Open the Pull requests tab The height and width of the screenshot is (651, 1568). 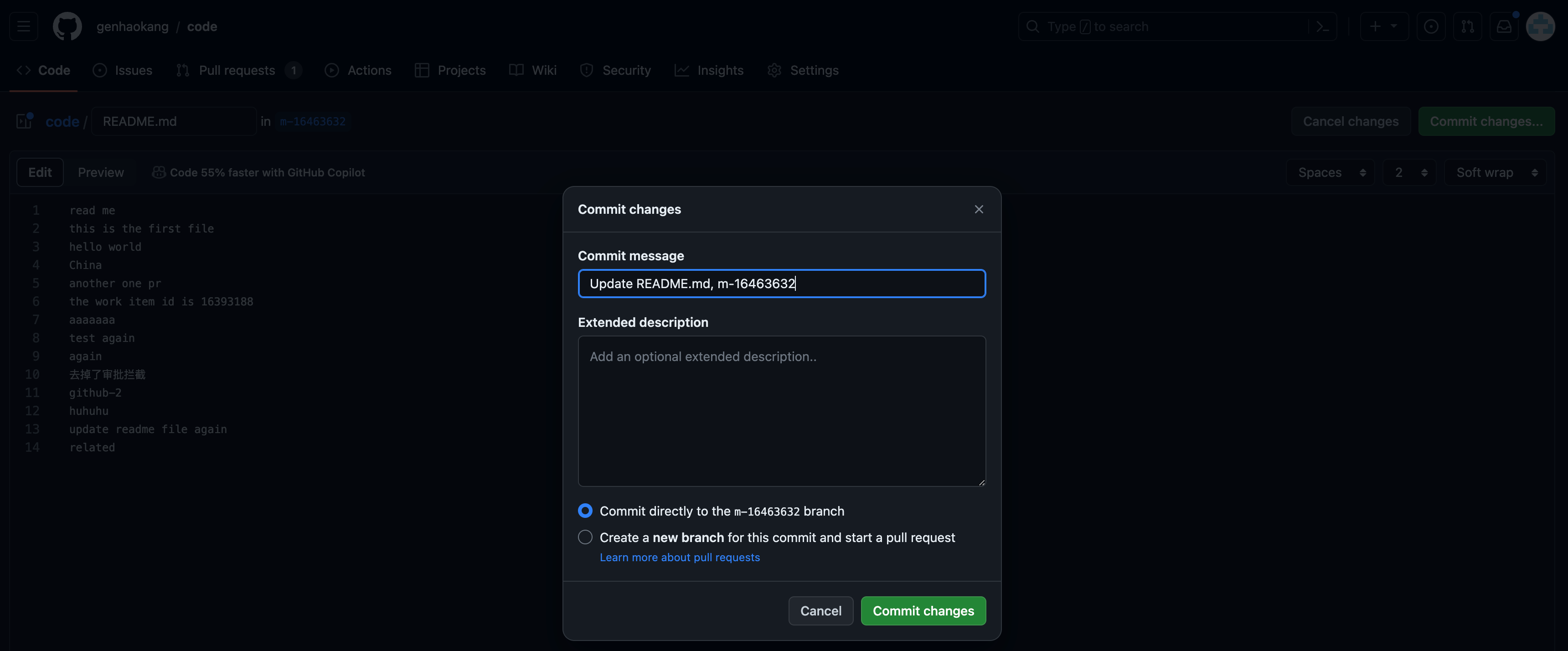pos(238,70)
